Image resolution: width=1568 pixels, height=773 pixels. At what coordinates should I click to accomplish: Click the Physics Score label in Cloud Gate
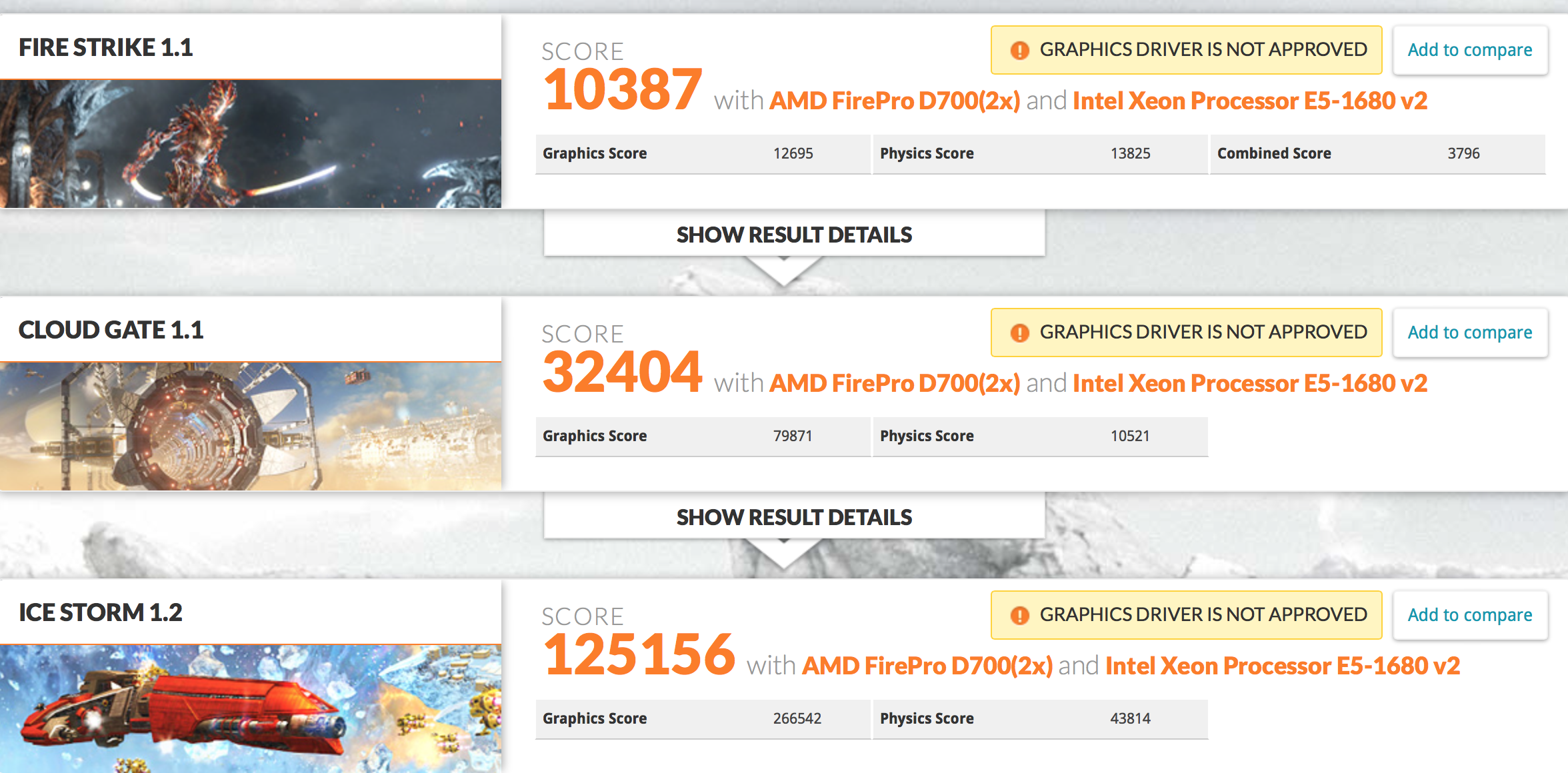pyautogui.click(x=927, y=436)
